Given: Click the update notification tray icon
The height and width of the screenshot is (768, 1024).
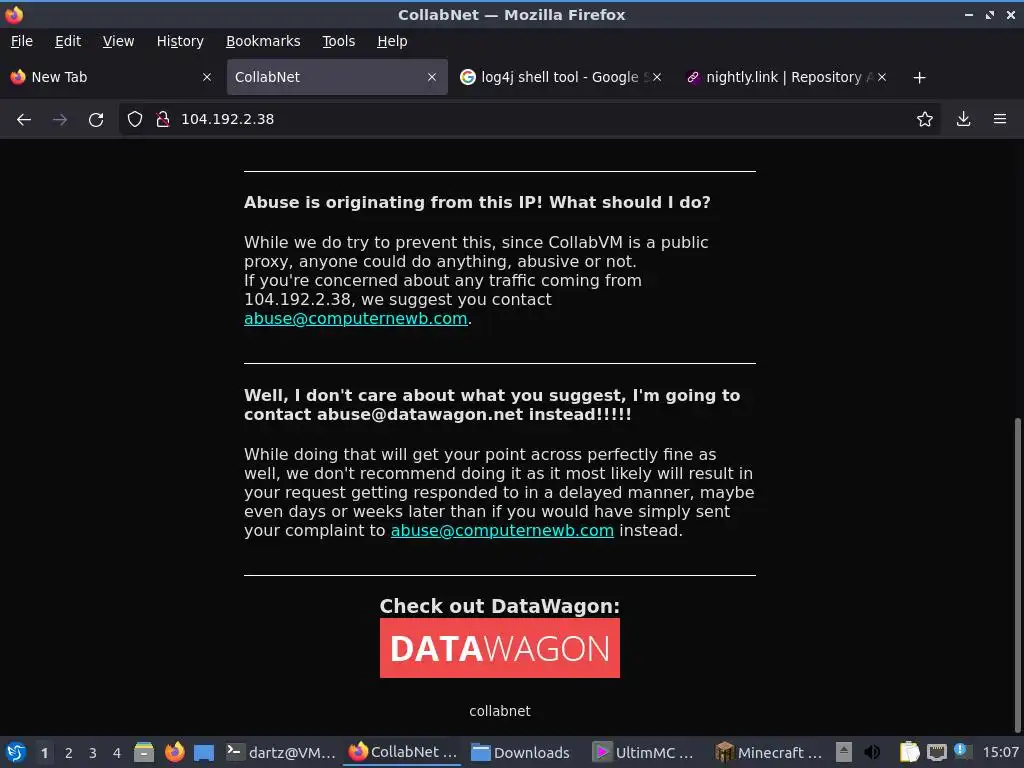Looking at the screenshot, I should click(x=962, y=751).
